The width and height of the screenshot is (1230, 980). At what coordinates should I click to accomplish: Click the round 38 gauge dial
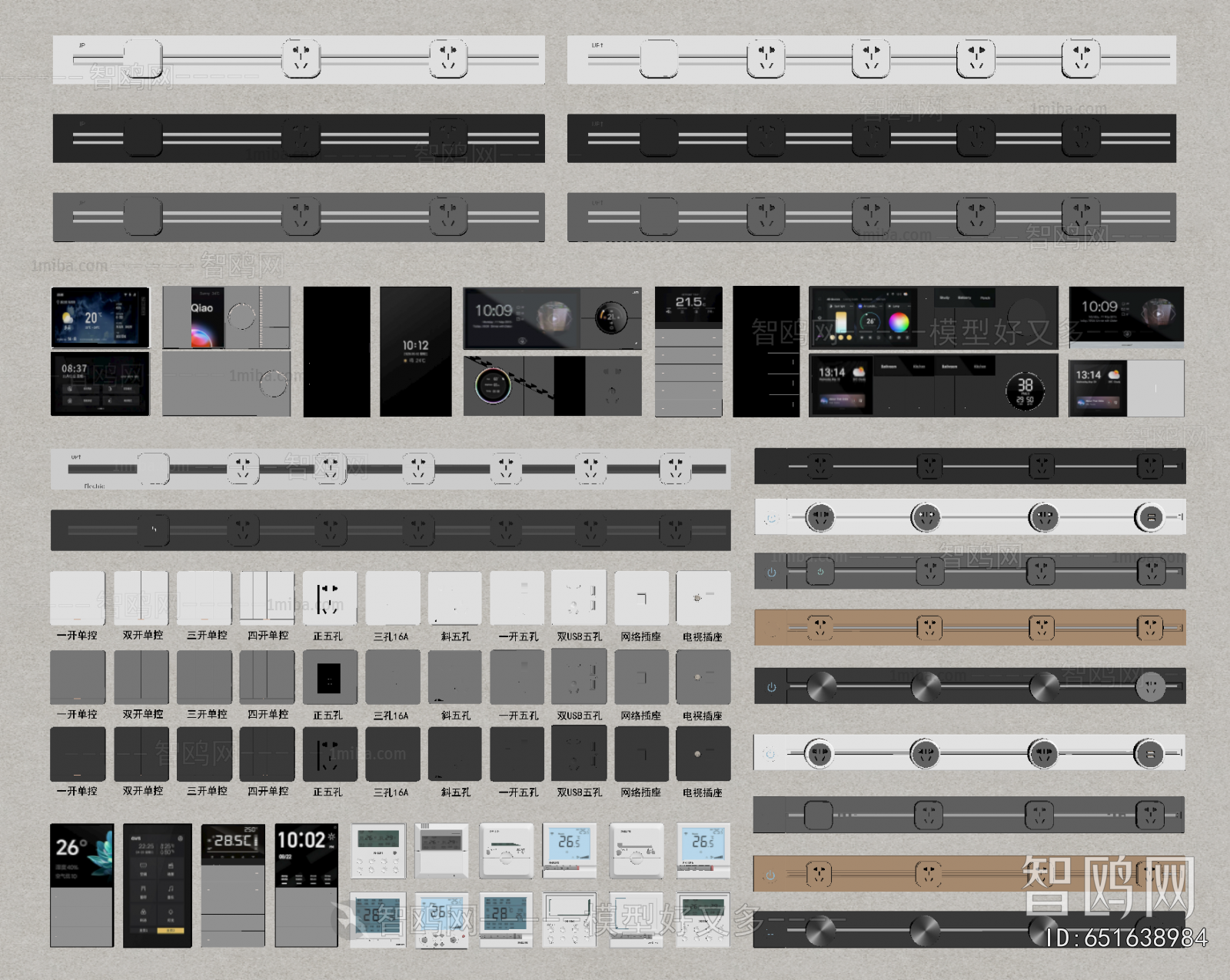1025,391
